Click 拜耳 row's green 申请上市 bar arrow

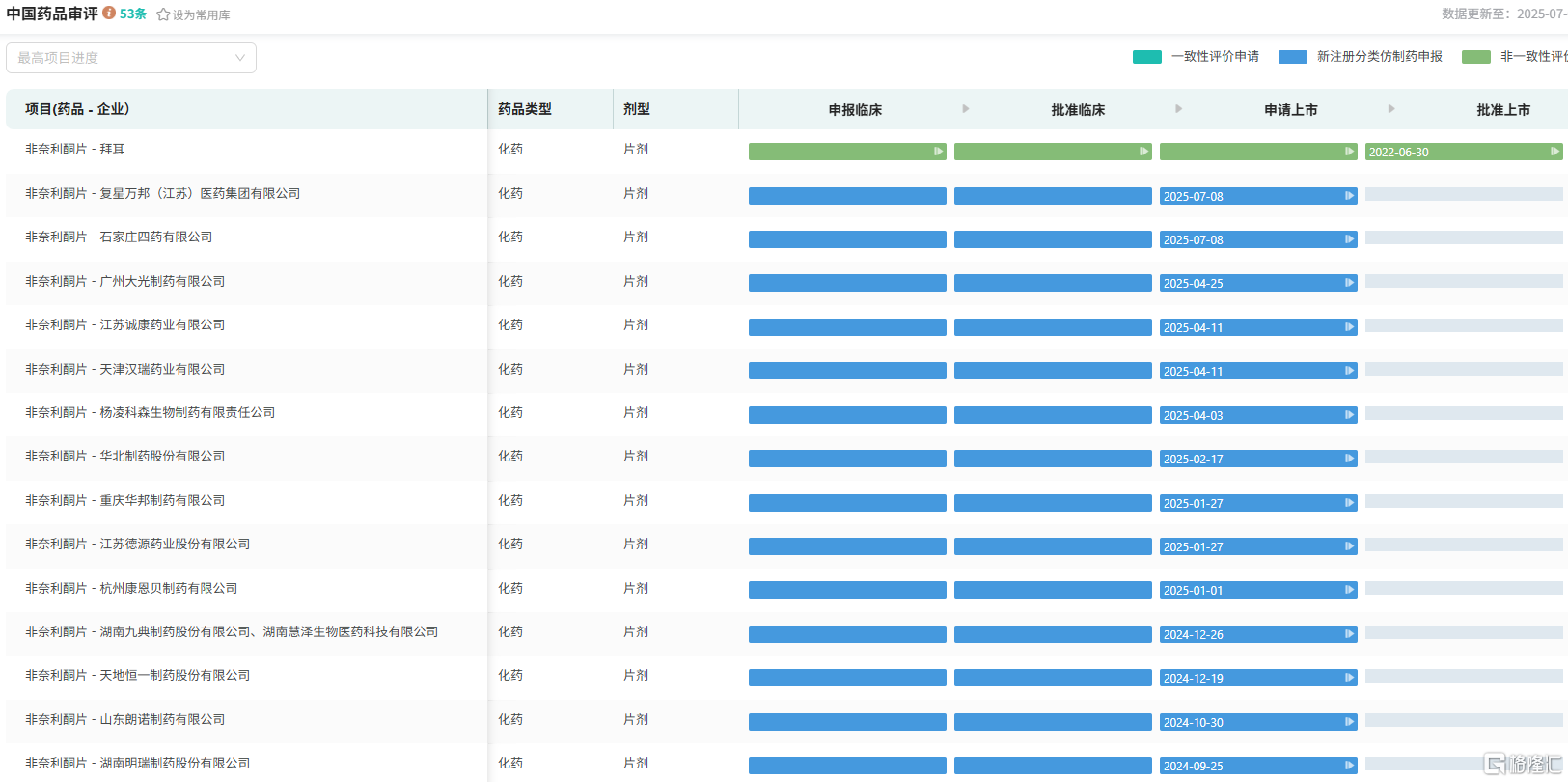(x=1349, y=152)
